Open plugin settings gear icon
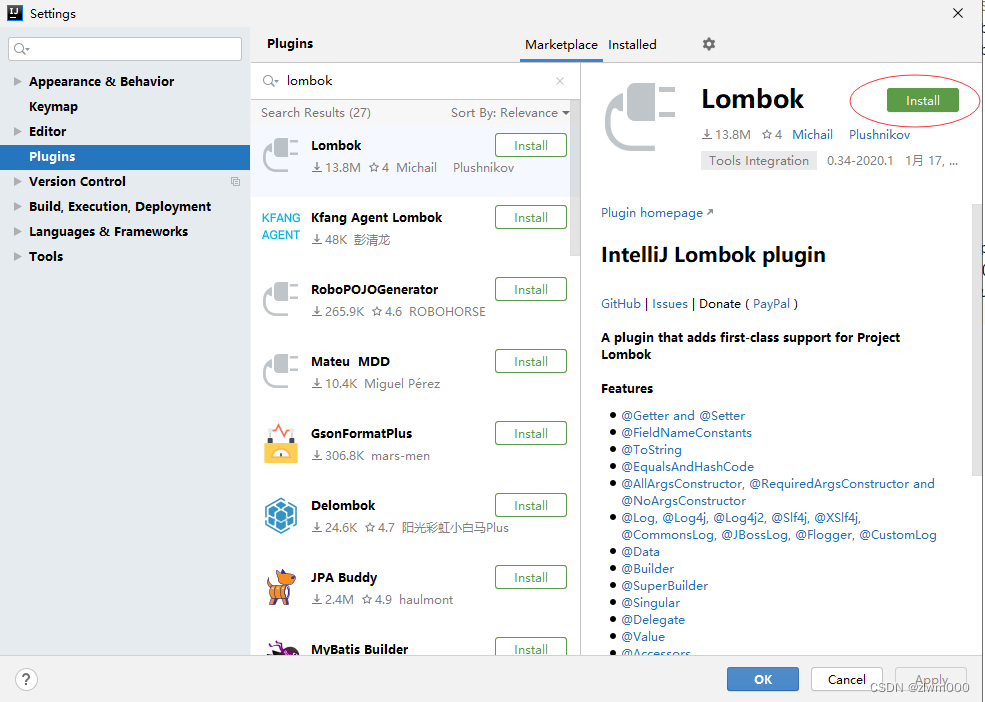 709,44
